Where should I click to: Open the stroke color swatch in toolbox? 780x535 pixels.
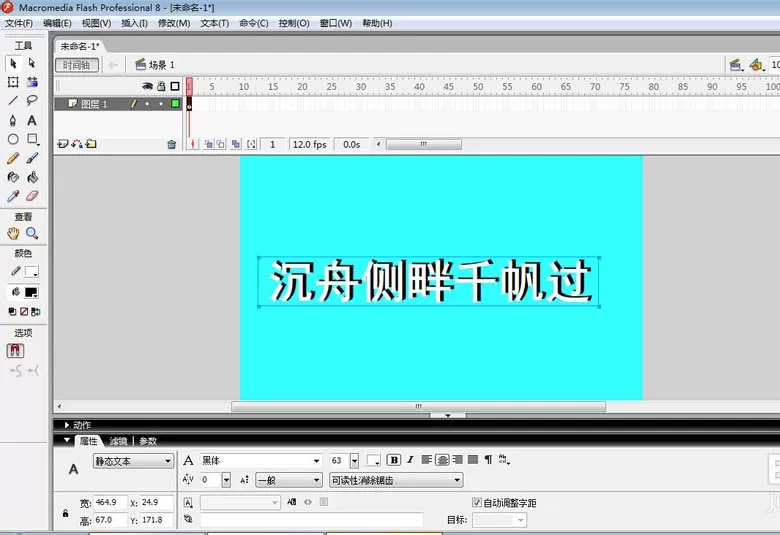(x=32, y=272)
